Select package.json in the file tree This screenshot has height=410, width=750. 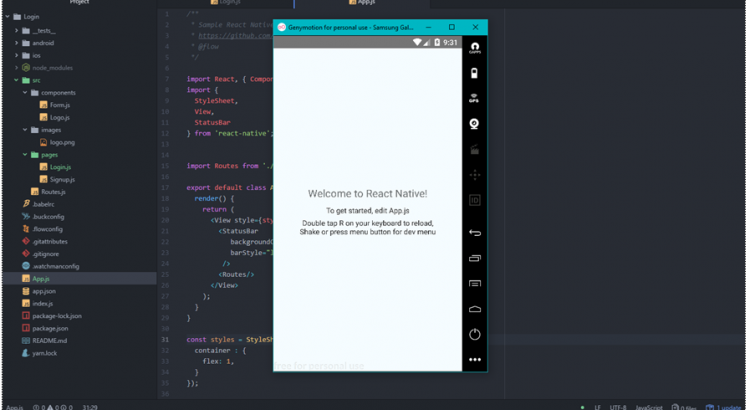tap(50, 328)
